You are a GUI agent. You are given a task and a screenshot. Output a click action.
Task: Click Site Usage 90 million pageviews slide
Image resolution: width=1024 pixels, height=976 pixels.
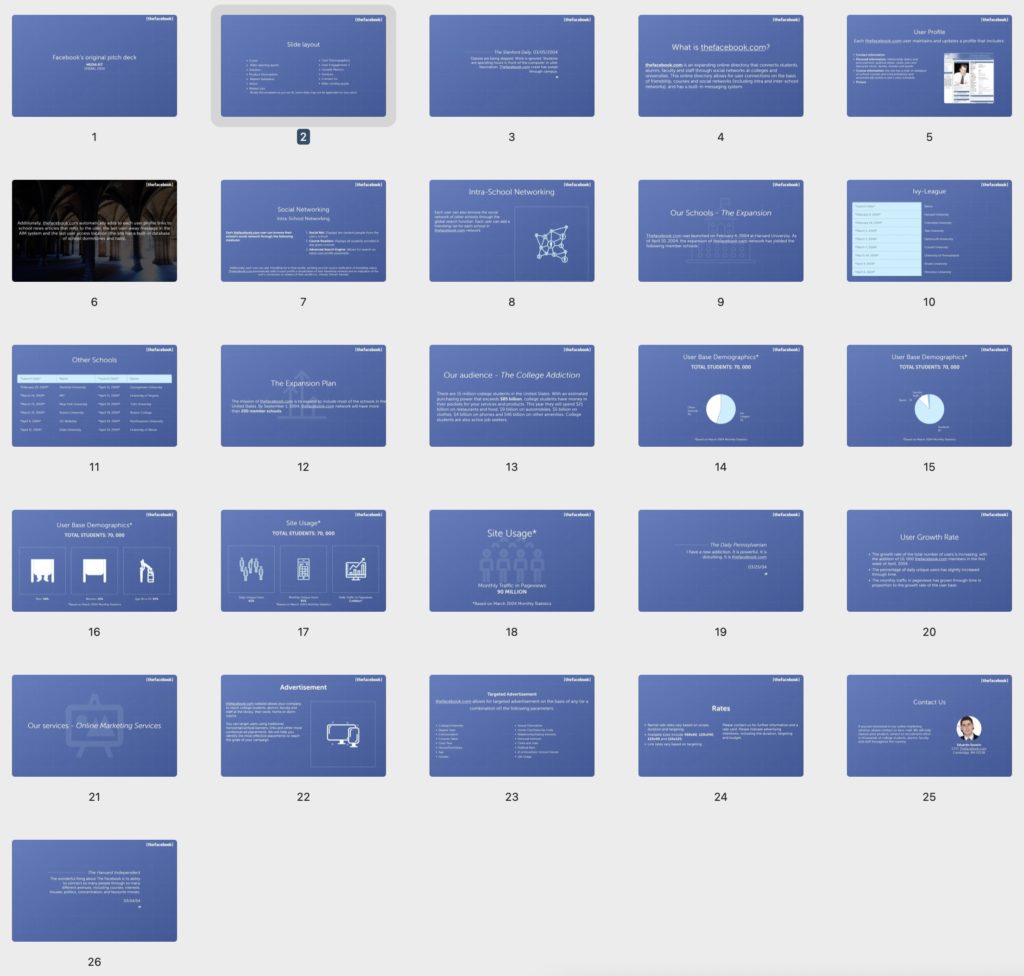[511, 561]
